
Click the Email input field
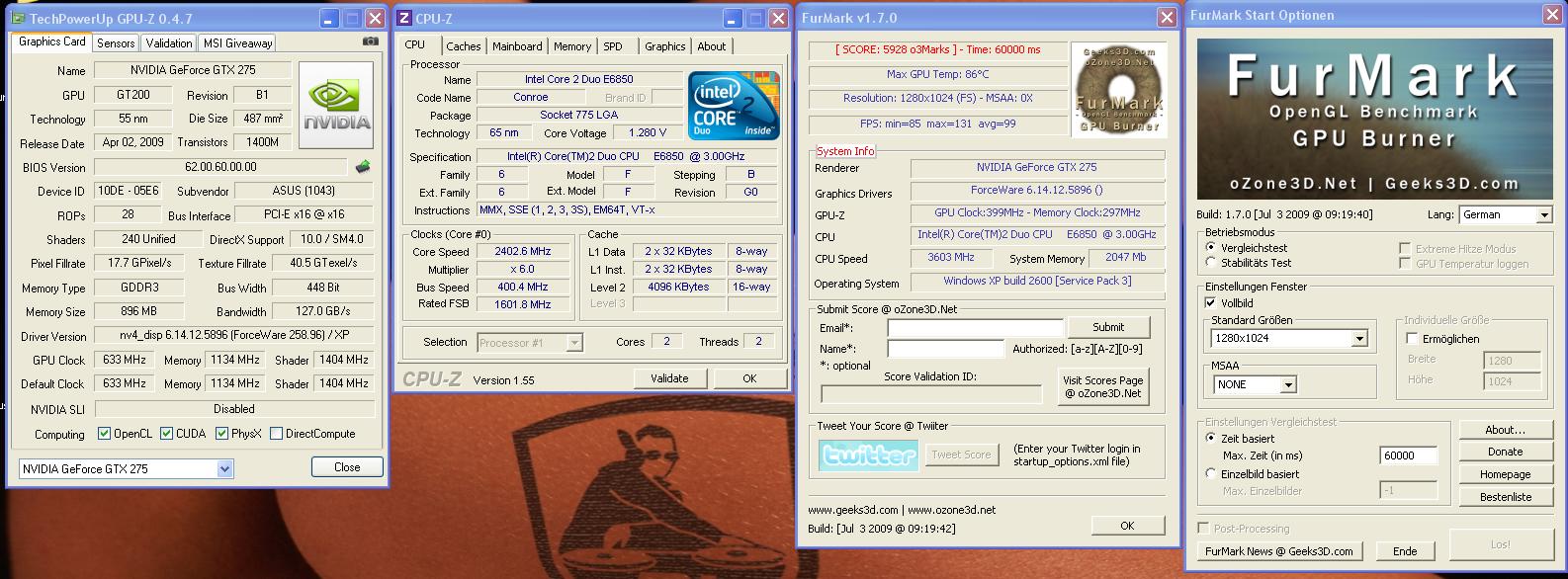coord(976,328)
